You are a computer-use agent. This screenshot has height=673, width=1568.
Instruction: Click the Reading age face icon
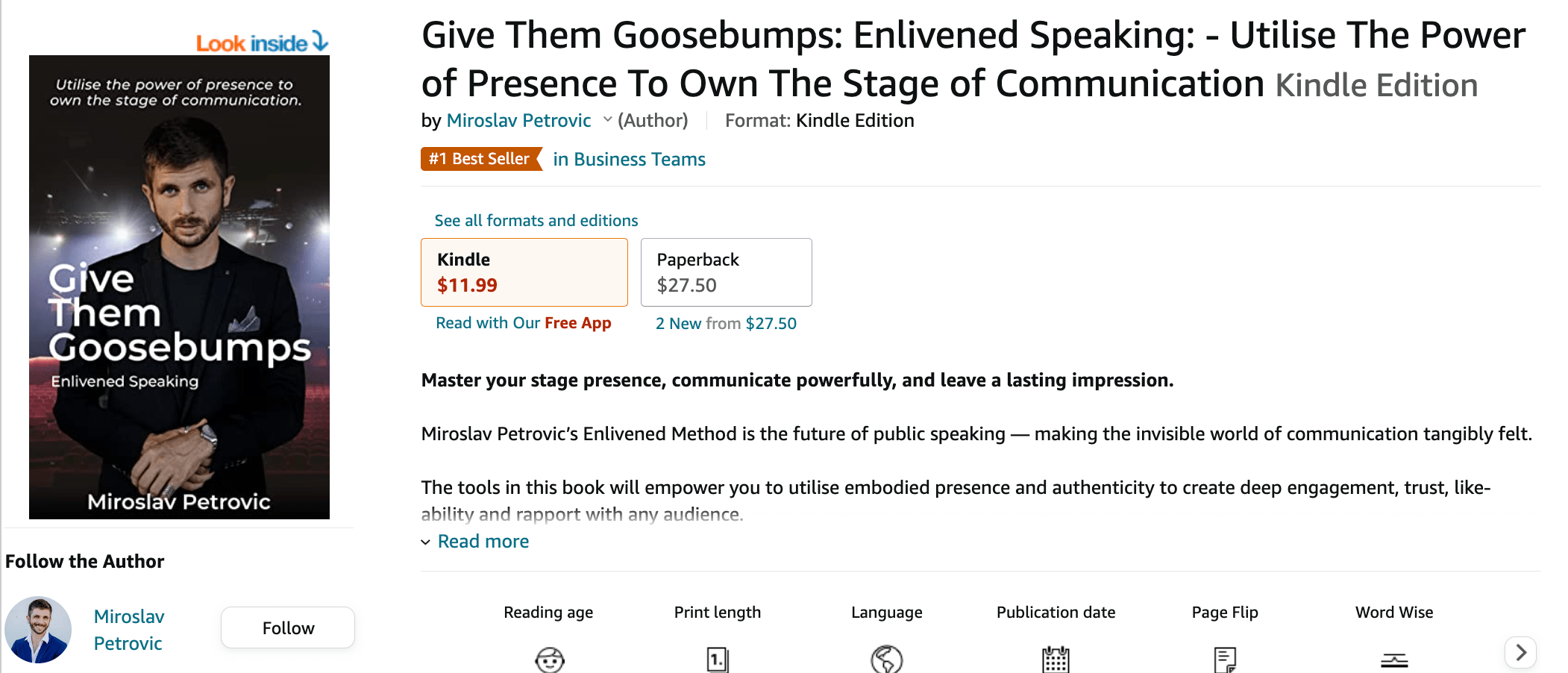click(550, 660)
